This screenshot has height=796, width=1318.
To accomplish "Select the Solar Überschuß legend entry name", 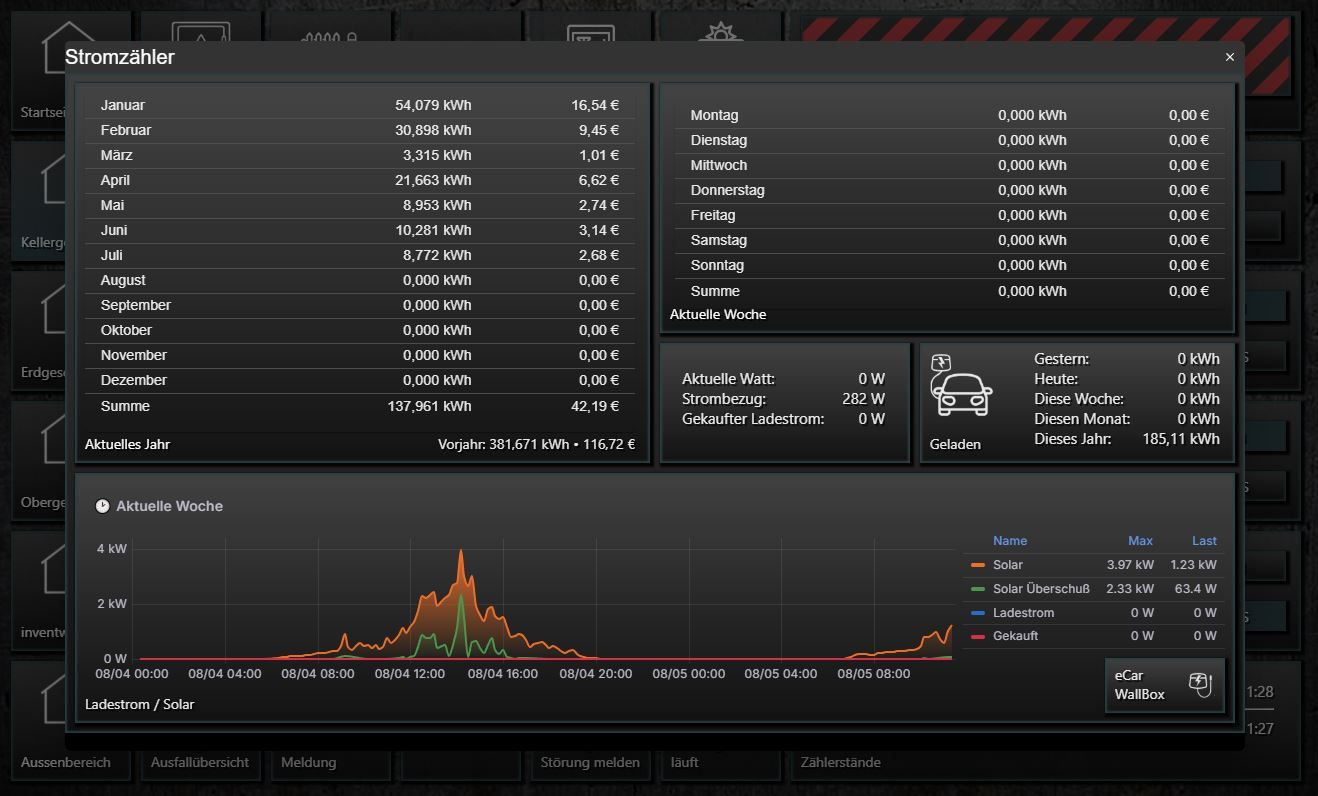I will tap(1041, 589).
